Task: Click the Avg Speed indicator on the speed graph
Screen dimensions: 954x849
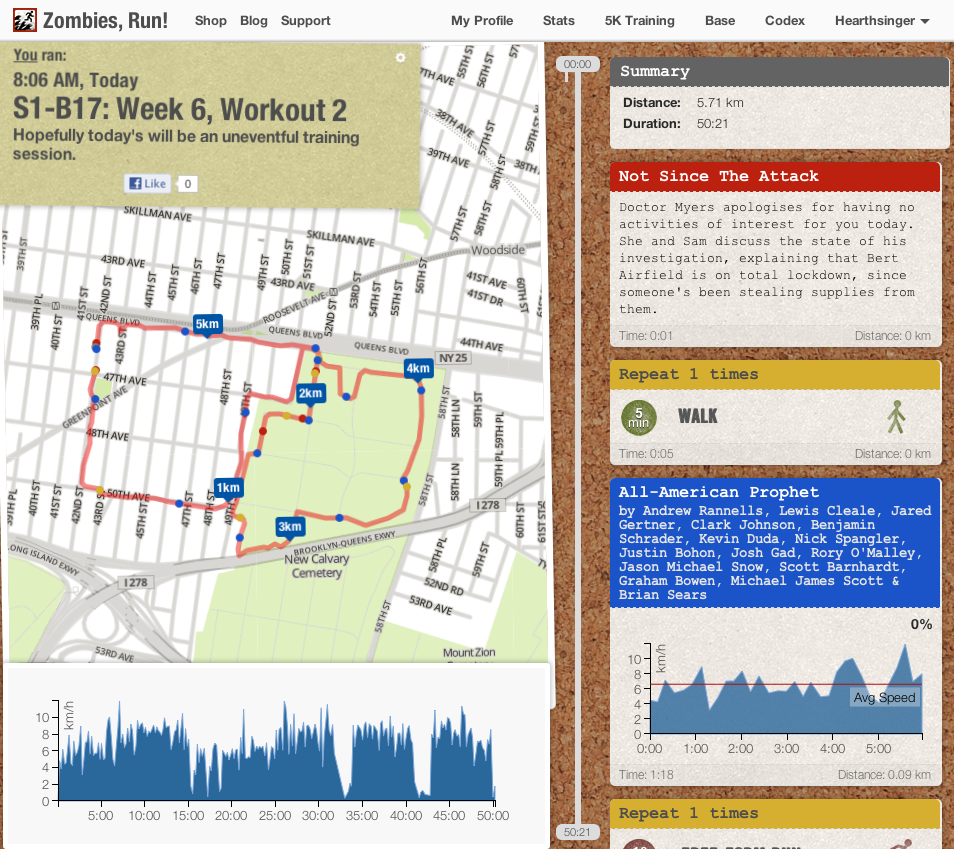Action: coord(883,697)
